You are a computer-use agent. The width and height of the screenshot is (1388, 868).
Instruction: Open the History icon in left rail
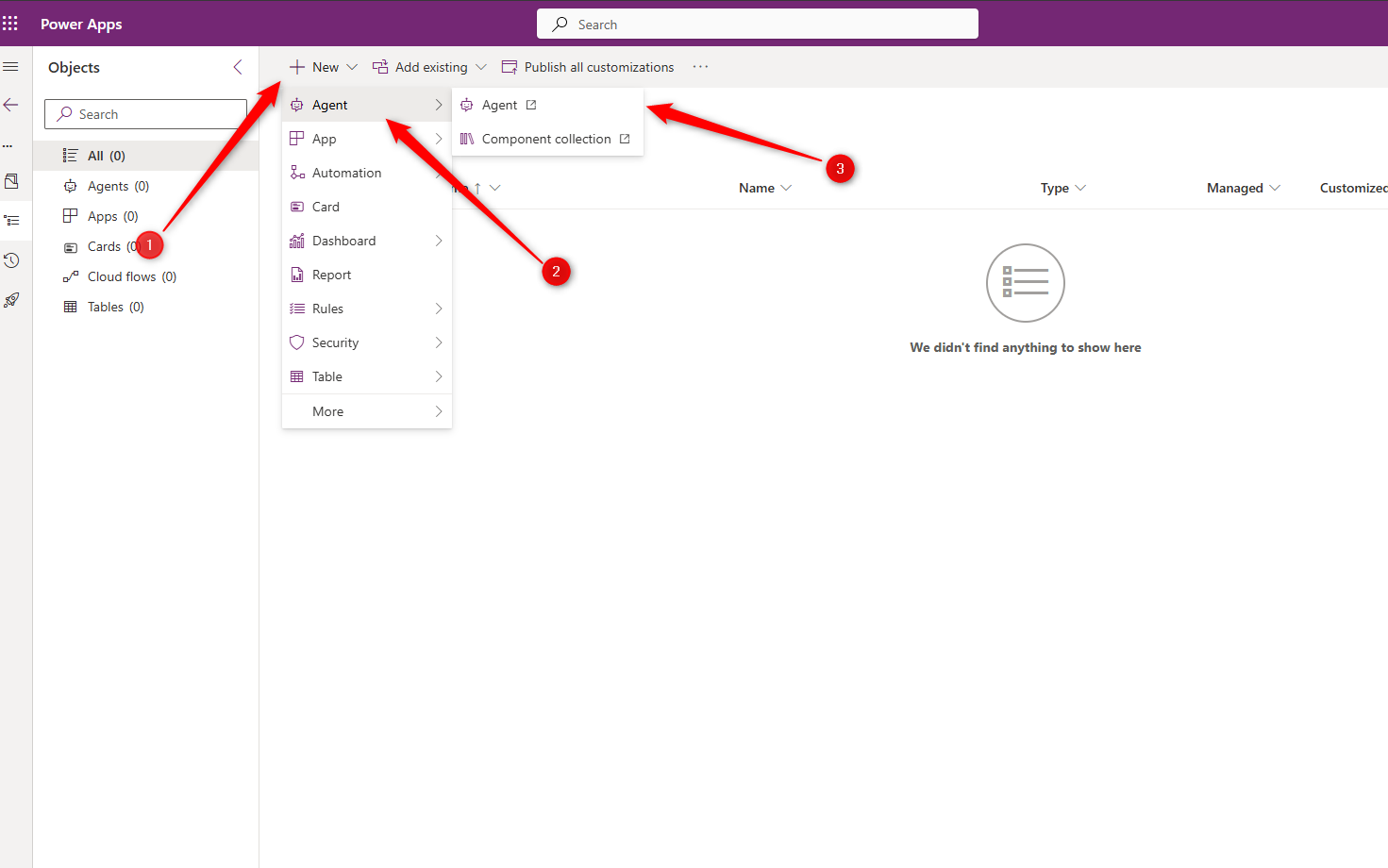pos(11,260)
